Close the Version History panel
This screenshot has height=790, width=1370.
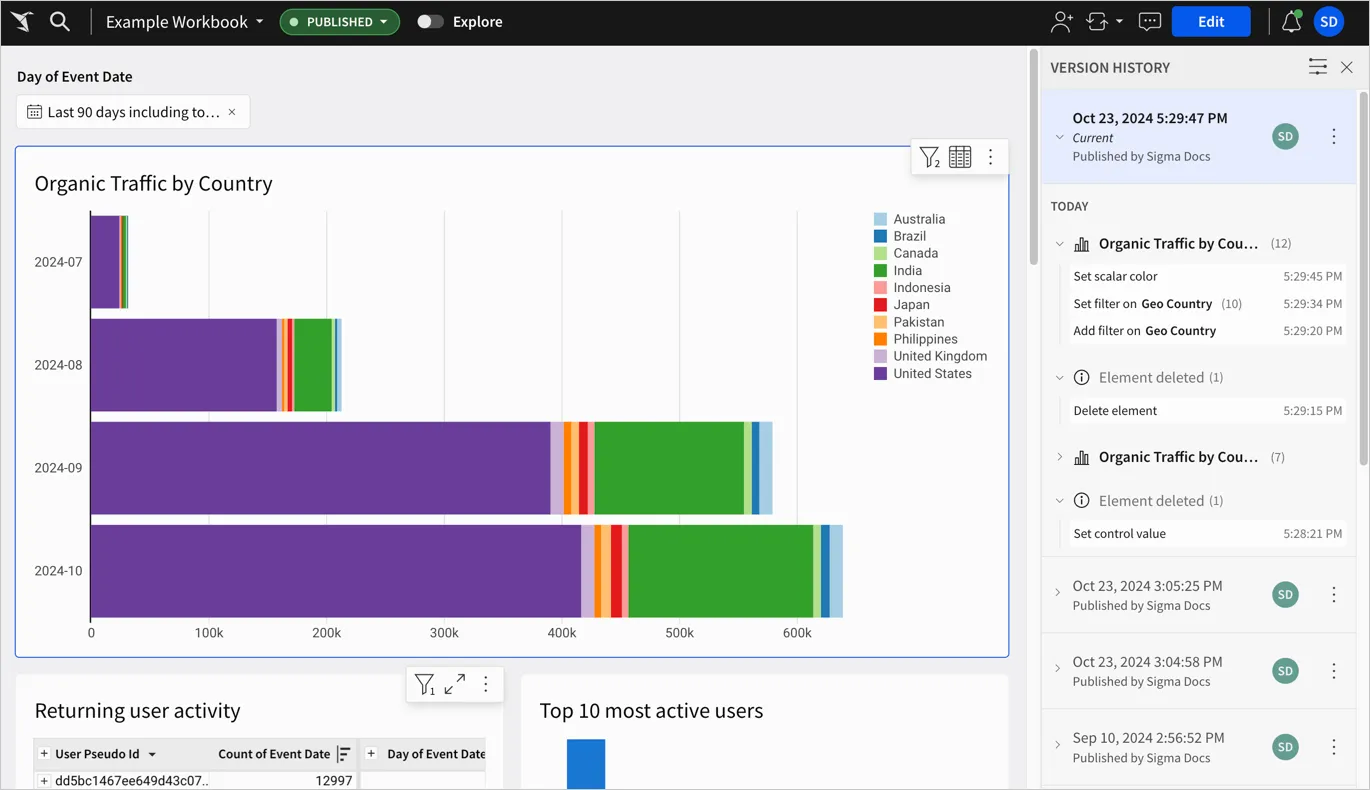tap(1347, 67)
